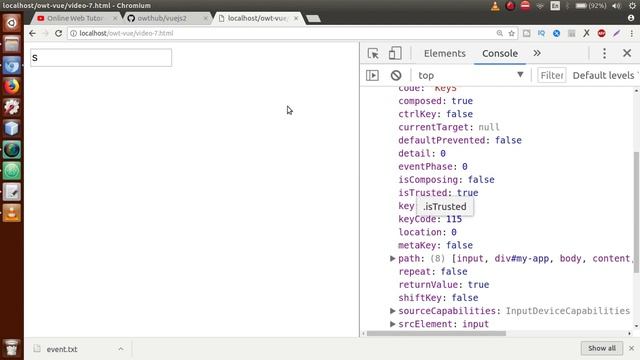The width and height of the screenshot is (640, 360).
Task: Open the zoom magnifier icon in address bar
Action: click(500, 33)
